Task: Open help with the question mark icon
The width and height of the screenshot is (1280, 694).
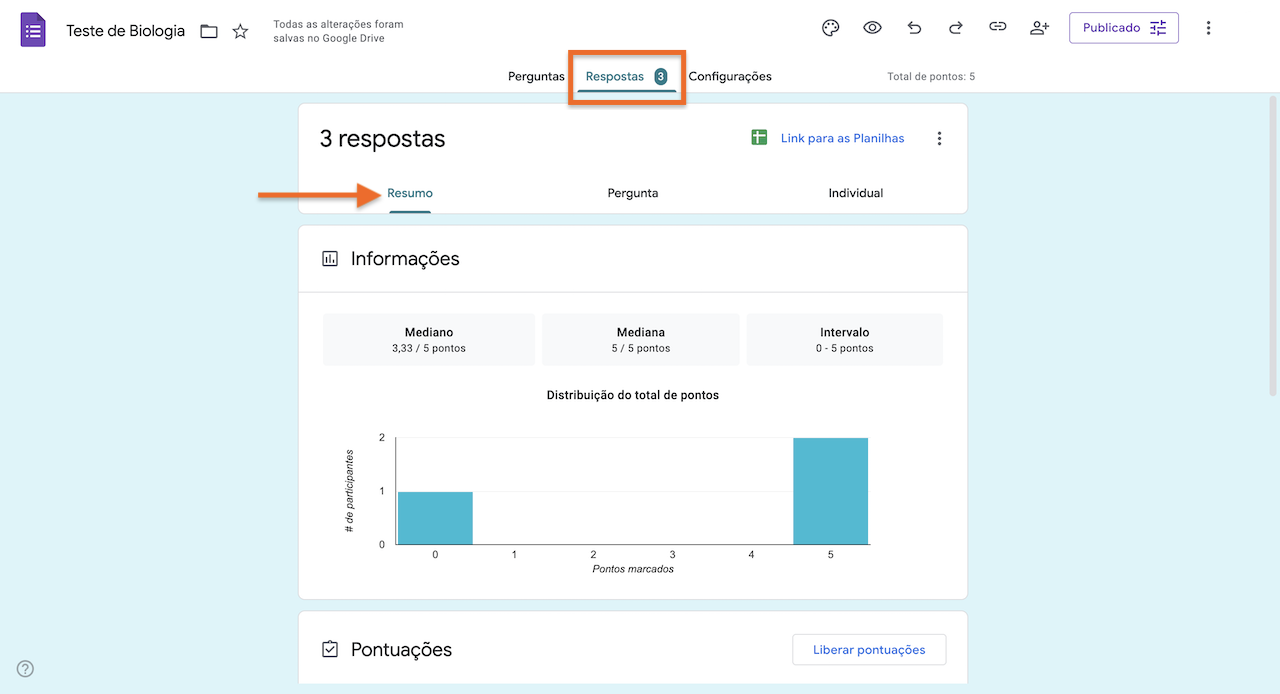Action: (x=24, y=668)
